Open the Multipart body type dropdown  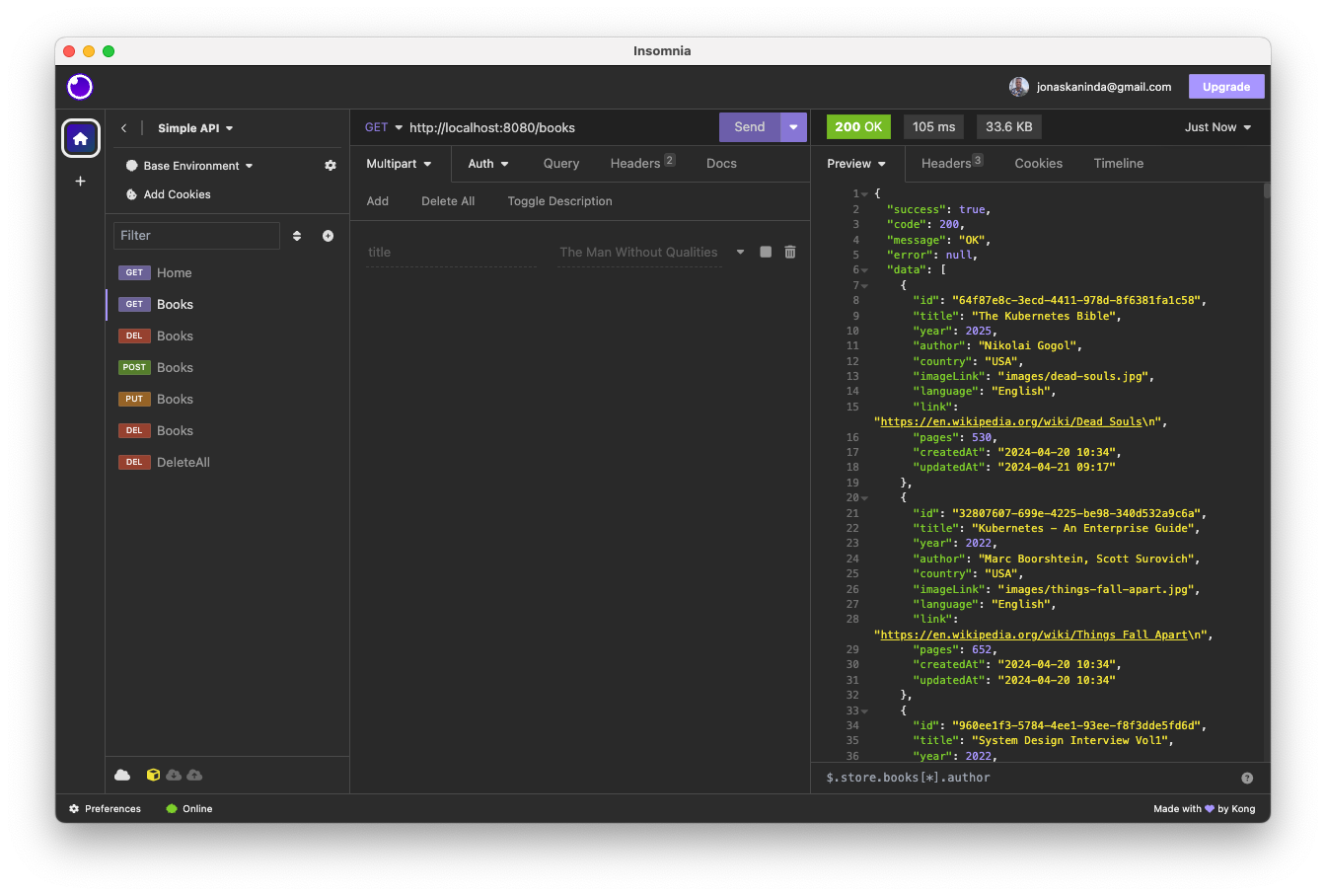point(399,164)
